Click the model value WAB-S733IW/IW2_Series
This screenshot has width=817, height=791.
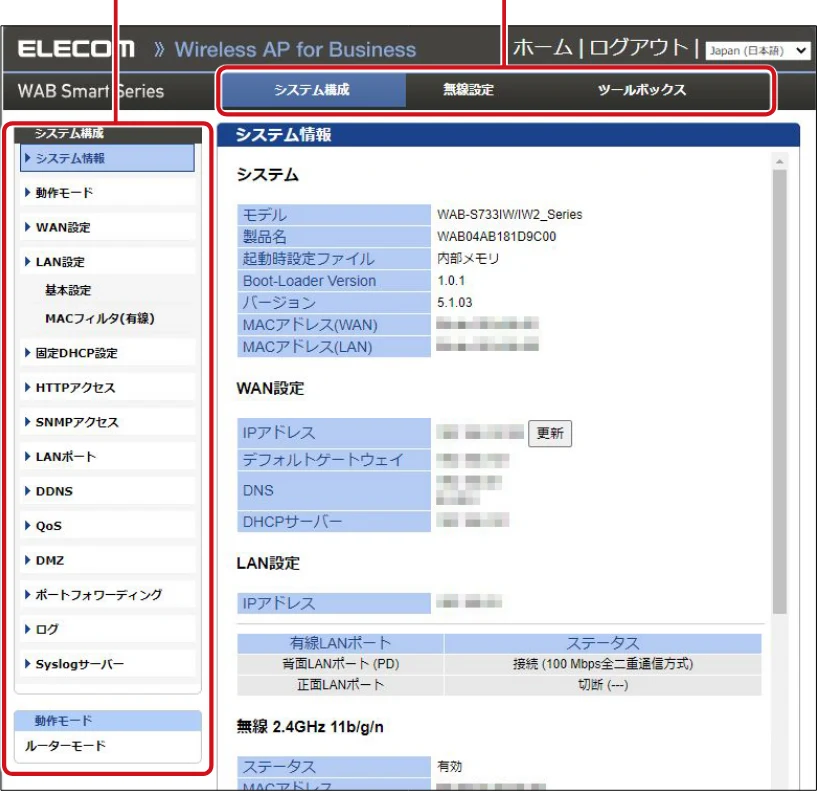coord(510,214)
